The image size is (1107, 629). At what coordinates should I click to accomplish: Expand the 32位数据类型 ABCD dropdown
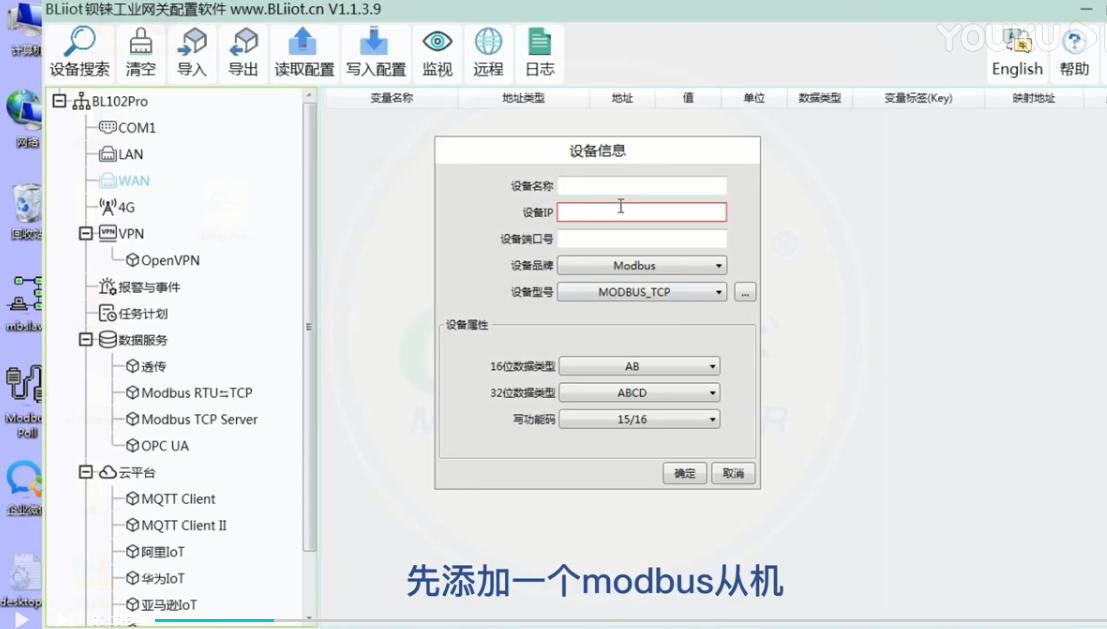[639, 393]
